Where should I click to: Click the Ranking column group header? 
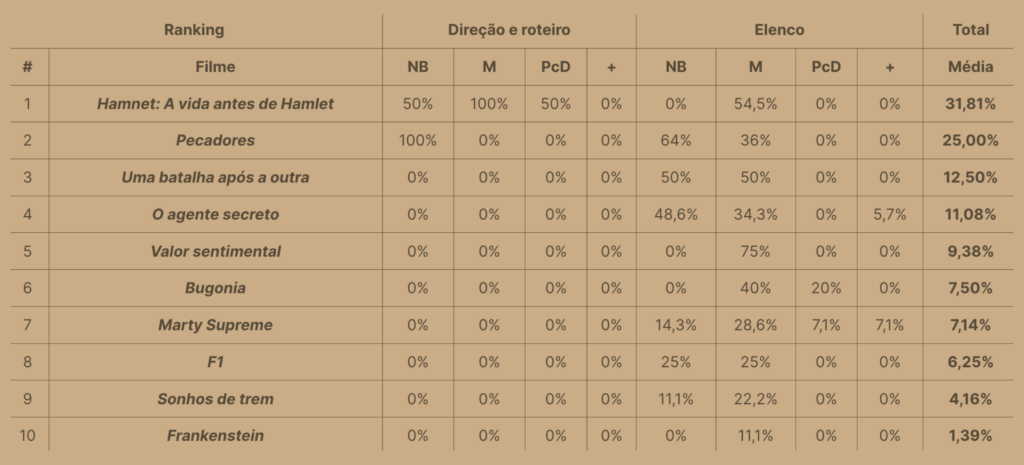pyautogui.click(x=194, y=30)
